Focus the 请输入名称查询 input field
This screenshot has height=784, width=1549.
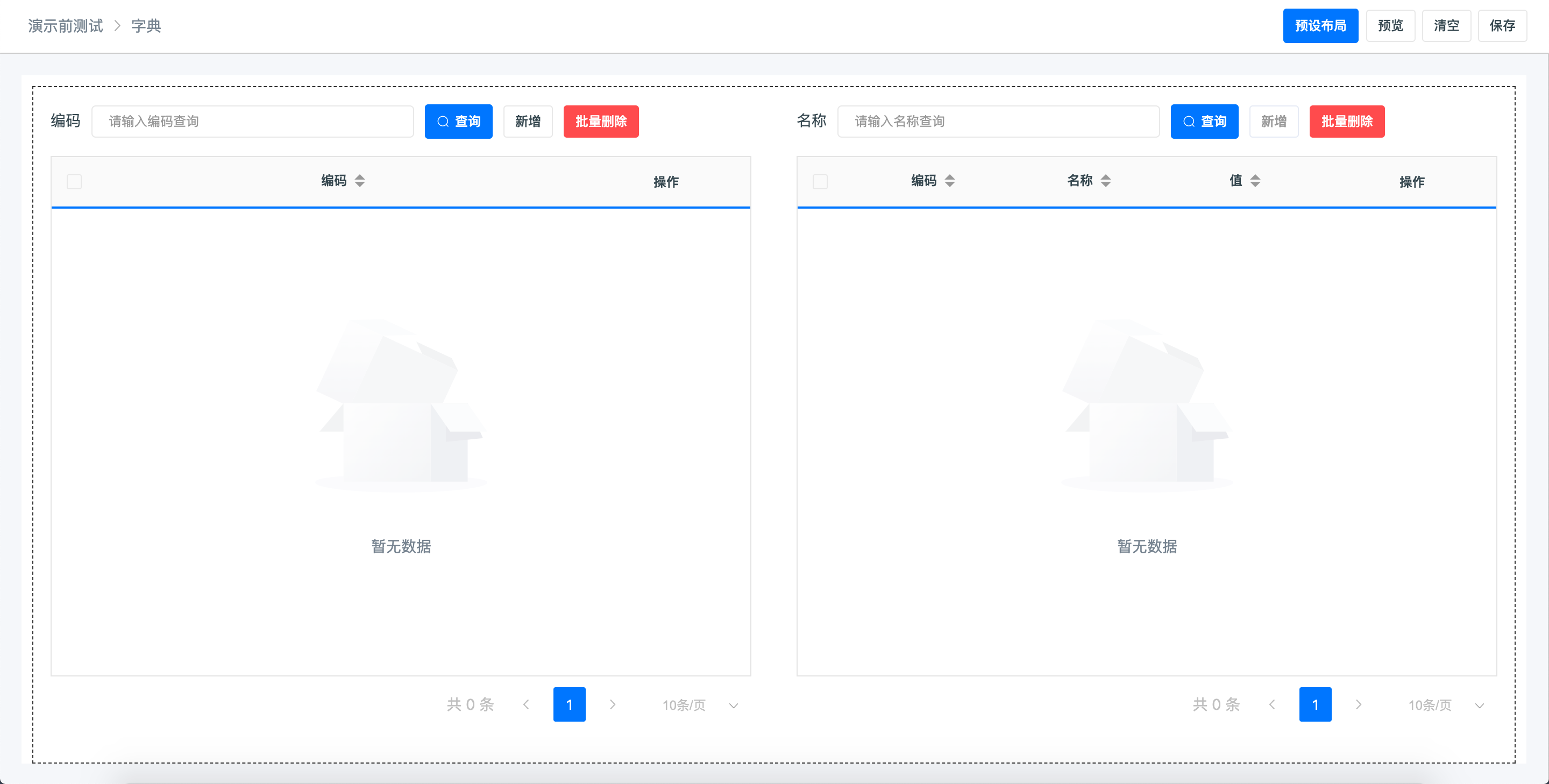pyautogui.click(x=998, y=122)
